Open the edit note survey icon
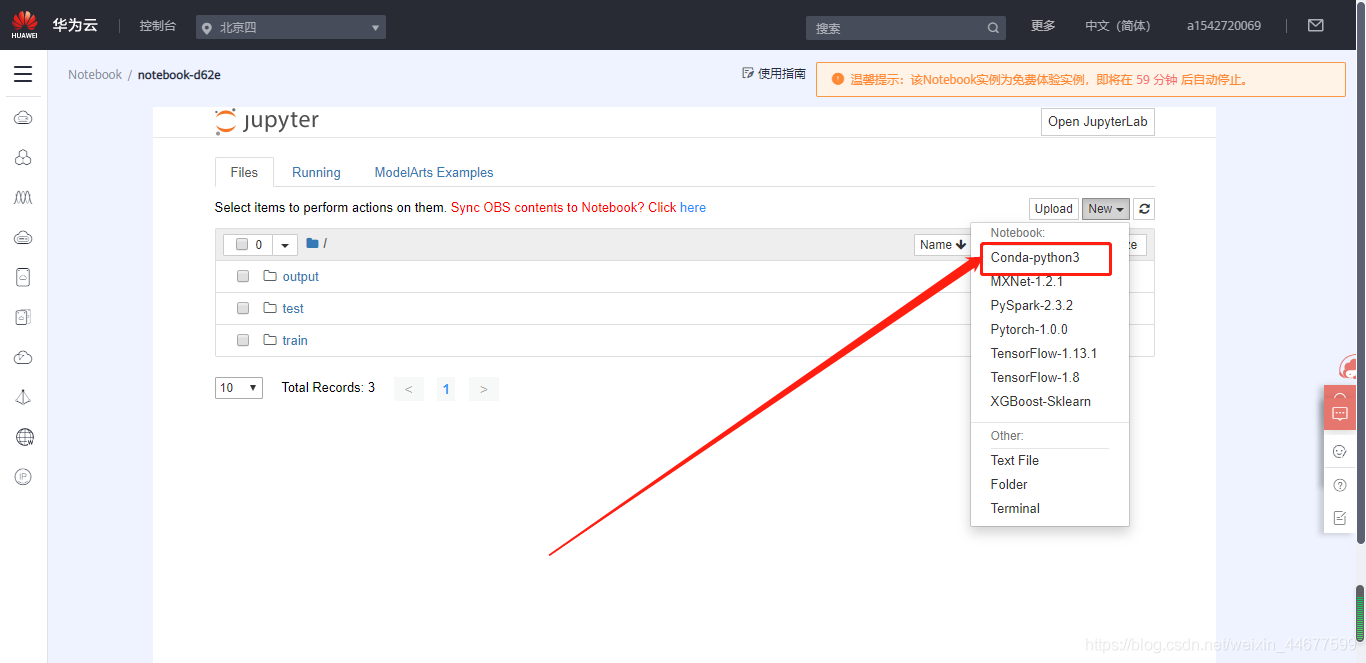The width and height of the screenshot is (1366, 663). coord(1340,518)
